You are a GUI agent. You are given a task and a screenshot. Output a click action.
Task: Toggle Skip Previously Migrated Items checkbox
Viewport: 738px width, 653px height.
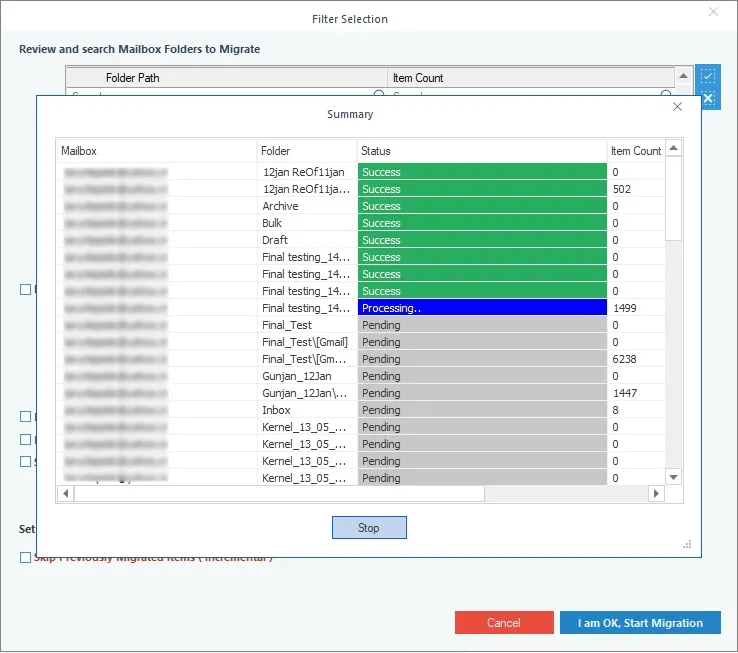pos(25,557)
